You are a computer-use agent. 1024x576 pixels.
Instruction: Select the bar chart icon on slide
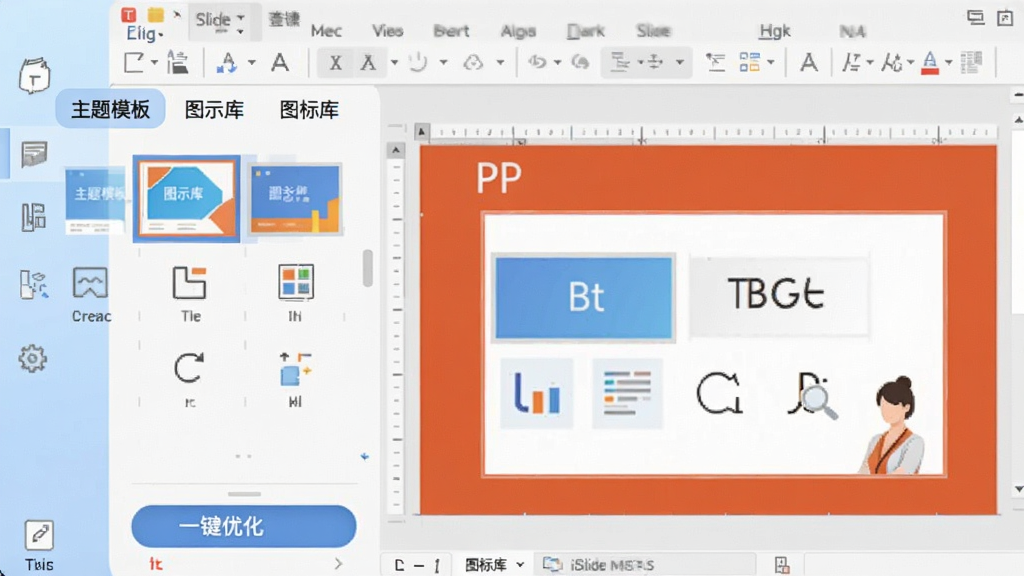[x=537, y=393]
